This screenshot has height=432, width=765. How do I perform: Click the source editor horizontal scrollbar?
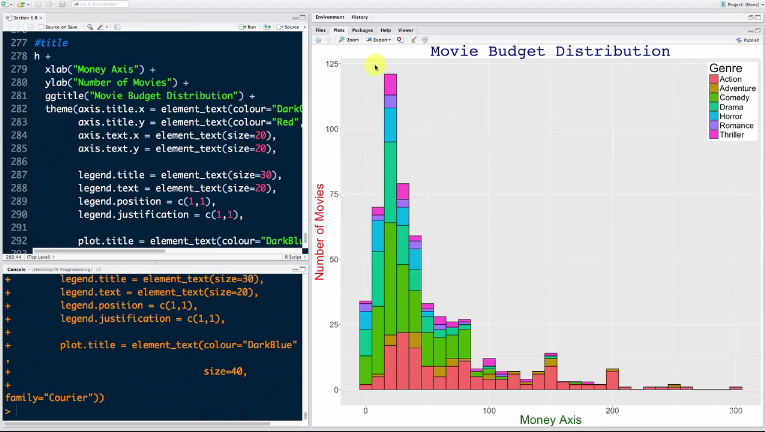(x=99, y=251)
